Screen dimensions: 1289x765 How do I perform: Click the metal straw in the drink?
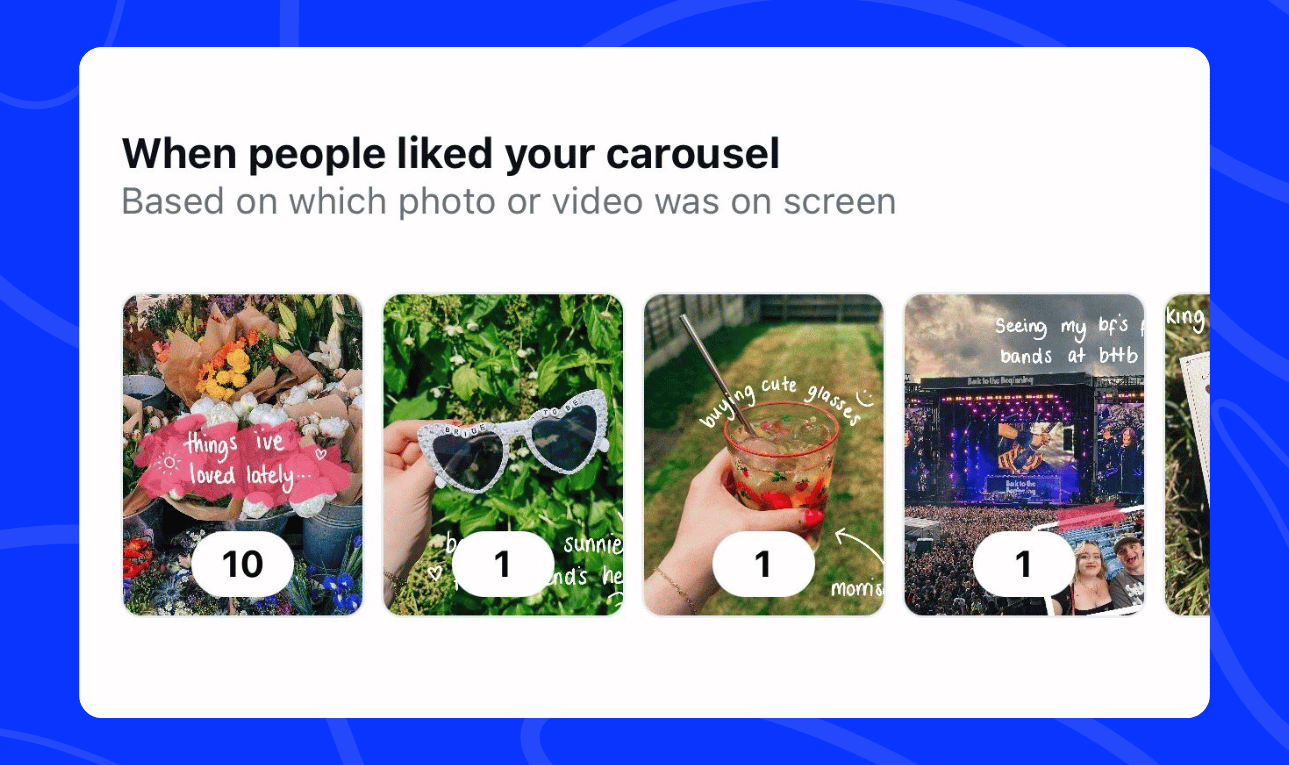pyautogui.click(x=718, y=376)
